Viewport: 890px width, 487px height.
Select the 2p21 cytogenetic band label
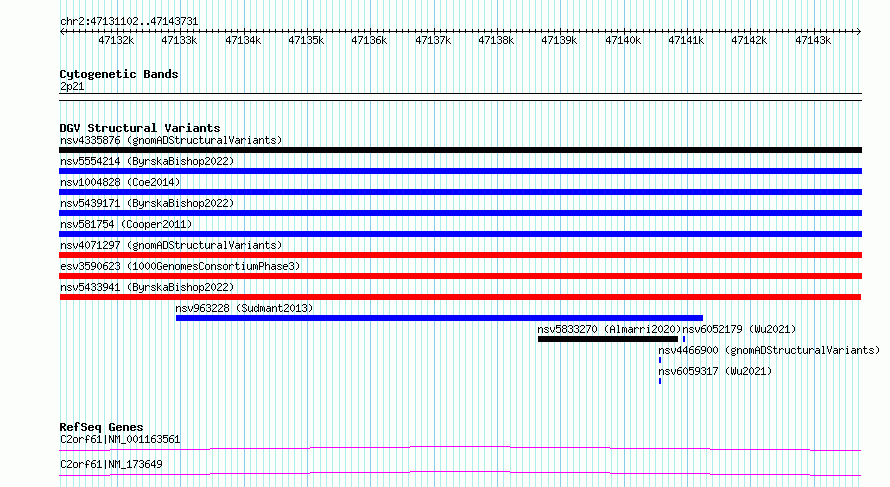[x=72, y=87]
